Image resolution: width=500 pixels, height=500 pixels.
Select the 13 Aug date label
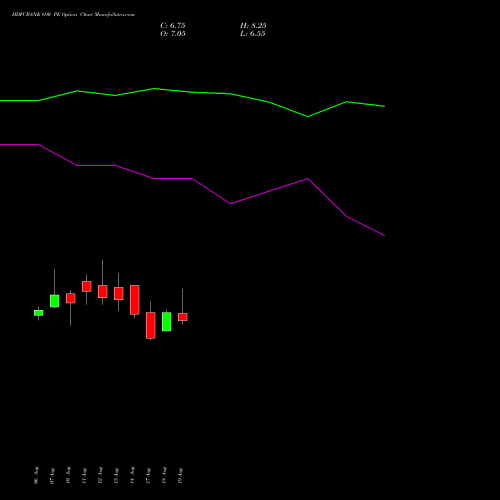pos(116,475)
